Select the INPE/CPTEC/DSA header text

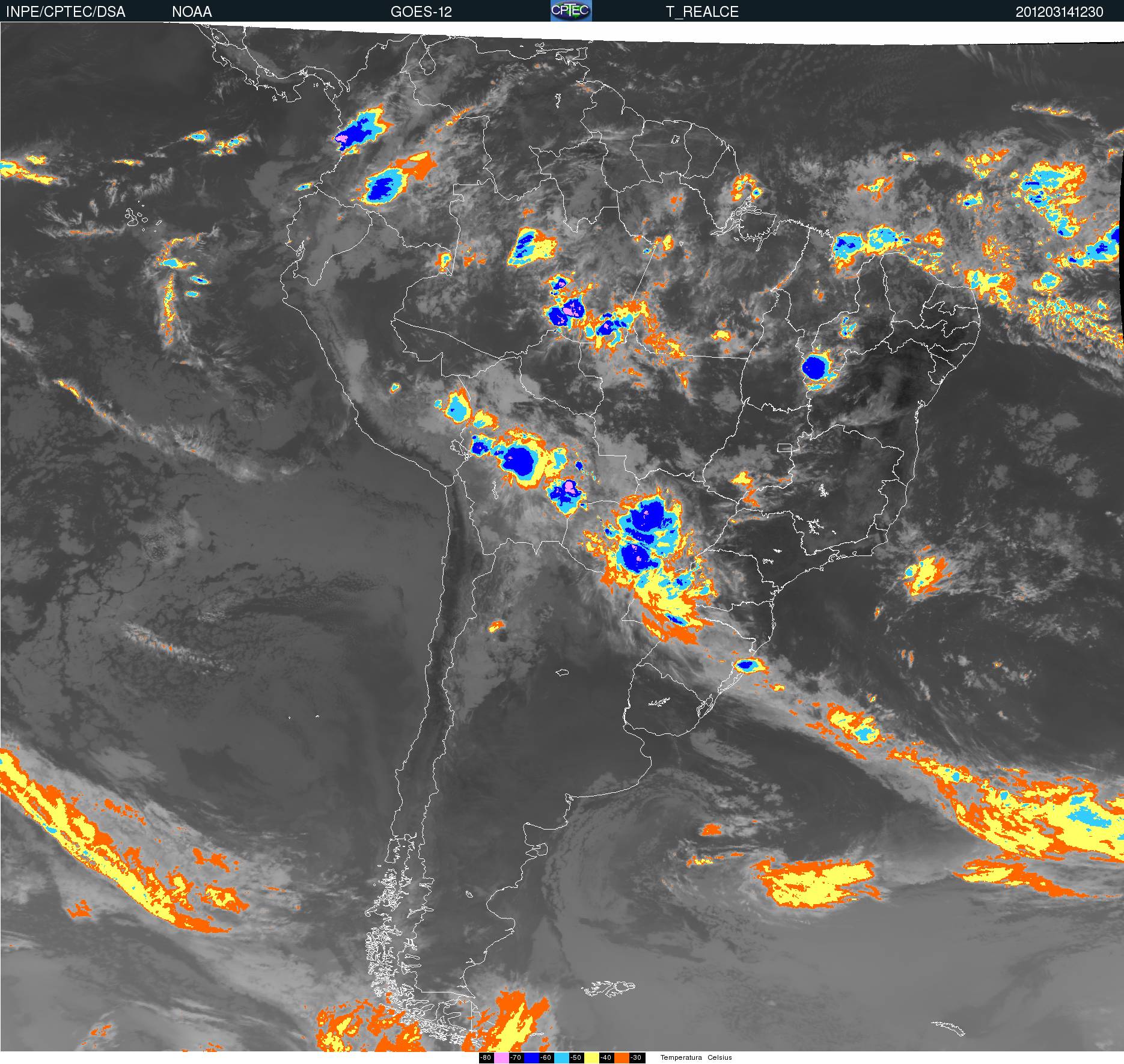point(66,12)
